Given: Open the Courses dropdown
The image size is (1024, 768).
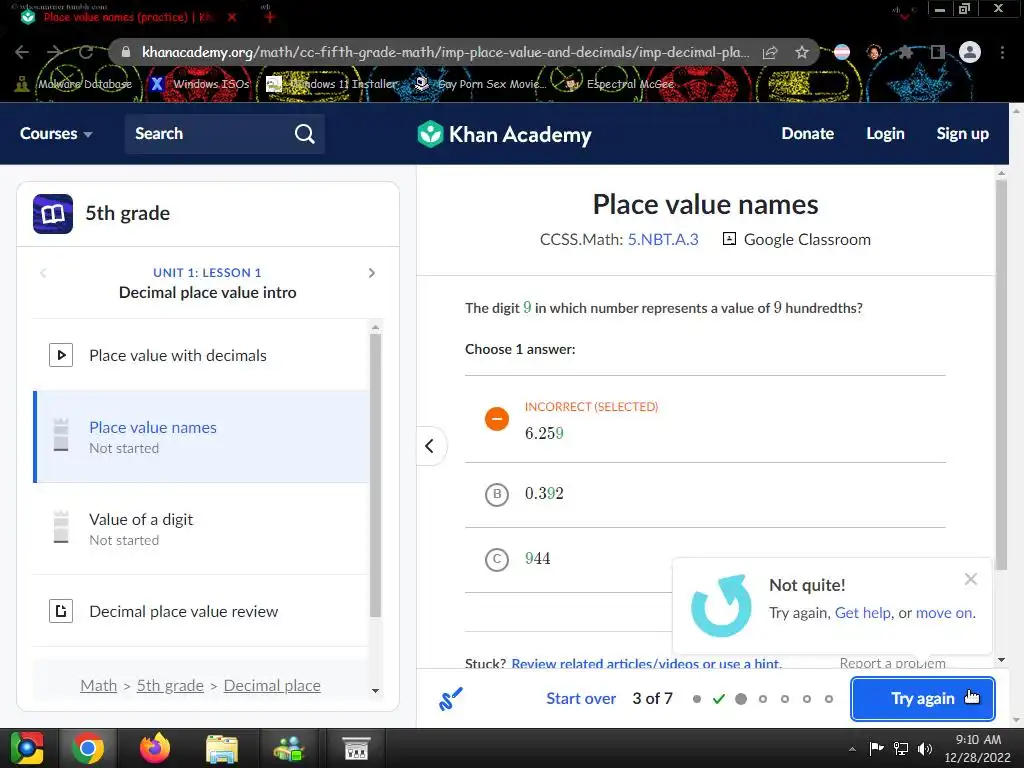Looking at the screenshot, I should 56,134.
